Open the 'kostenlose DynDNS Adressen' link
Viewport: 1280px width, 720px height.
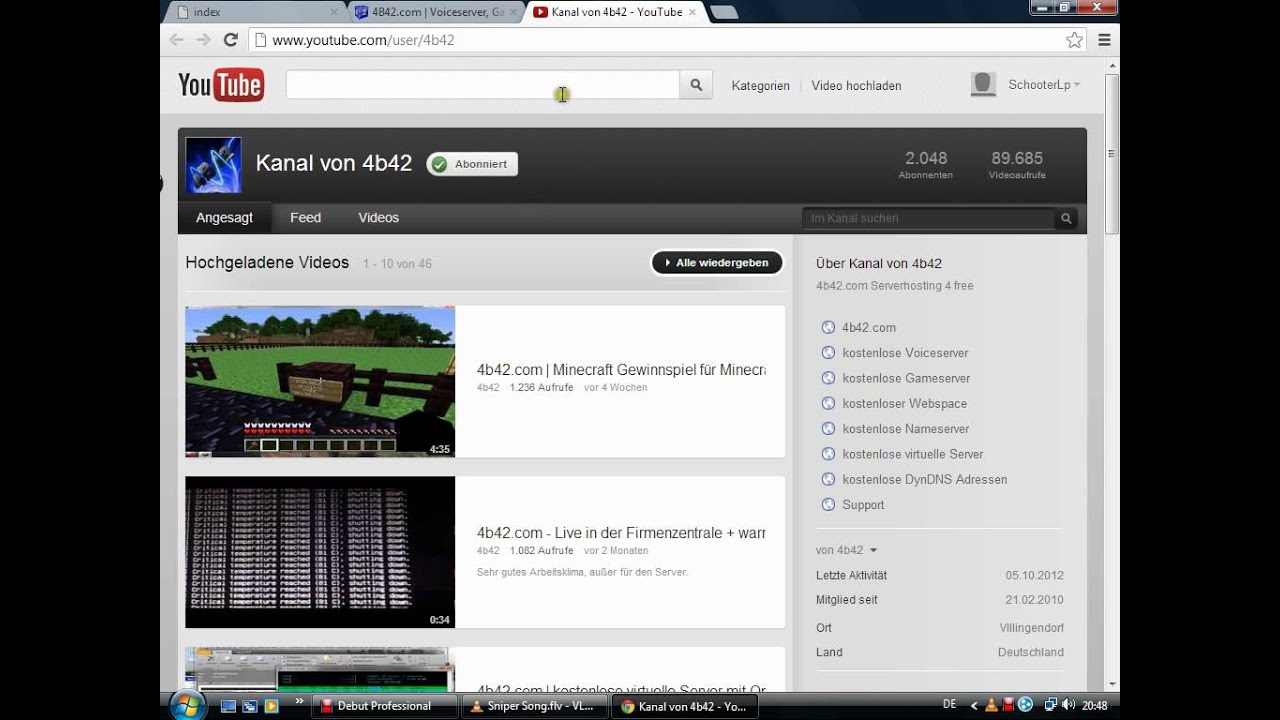[925, 479]
